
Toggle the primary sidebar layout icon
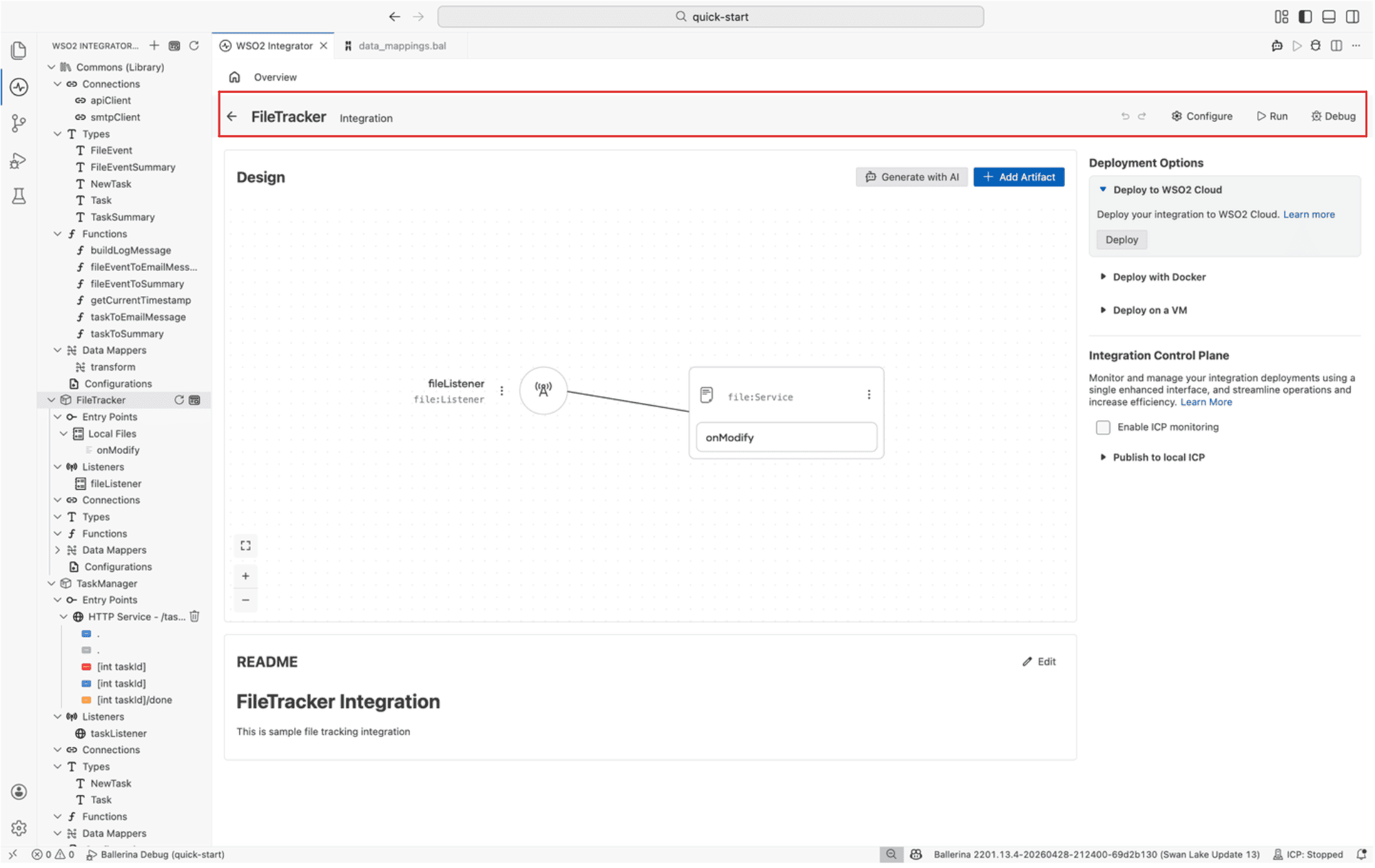(x=1305, y=17)
